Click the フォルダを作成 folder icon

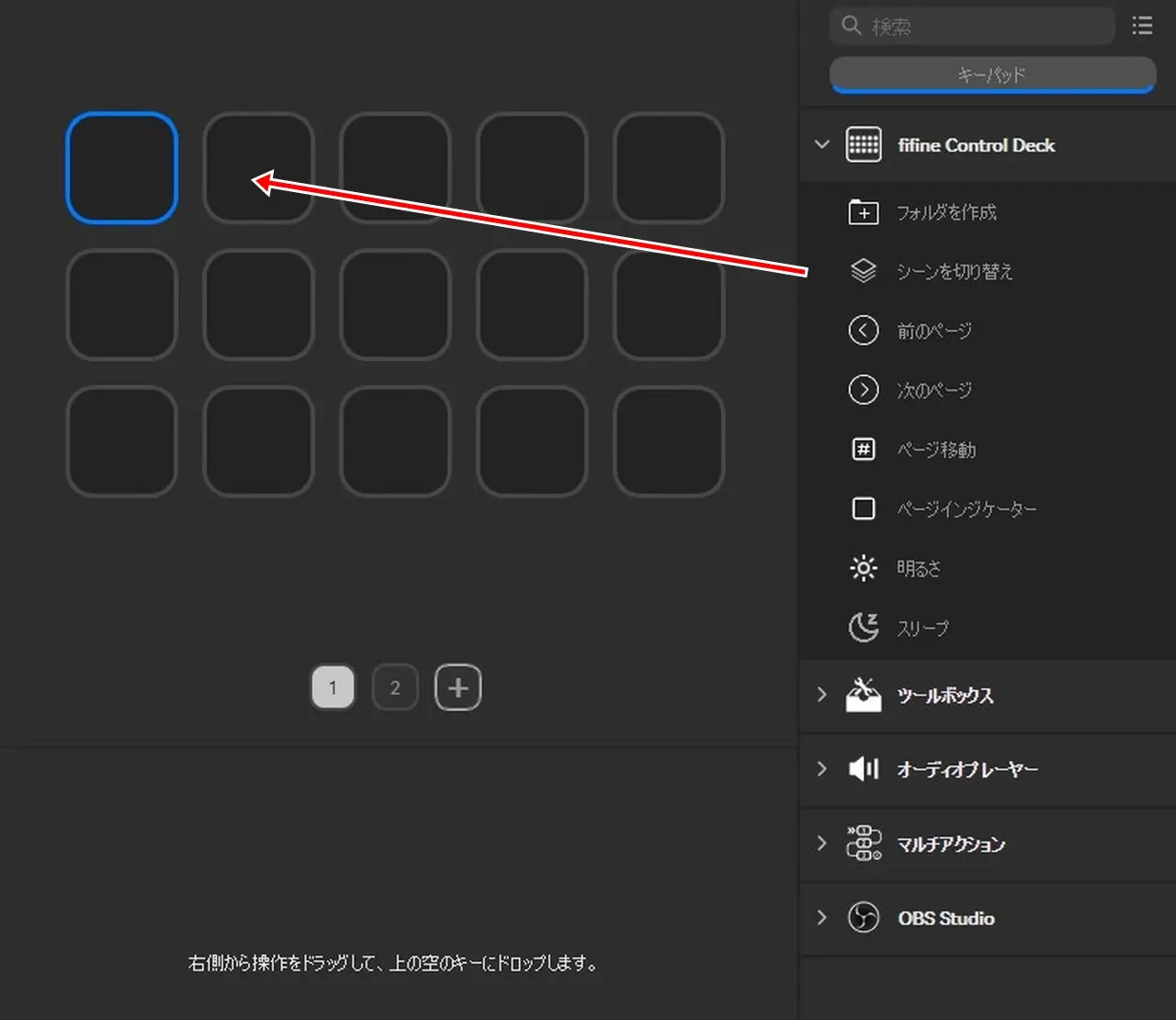863,212
